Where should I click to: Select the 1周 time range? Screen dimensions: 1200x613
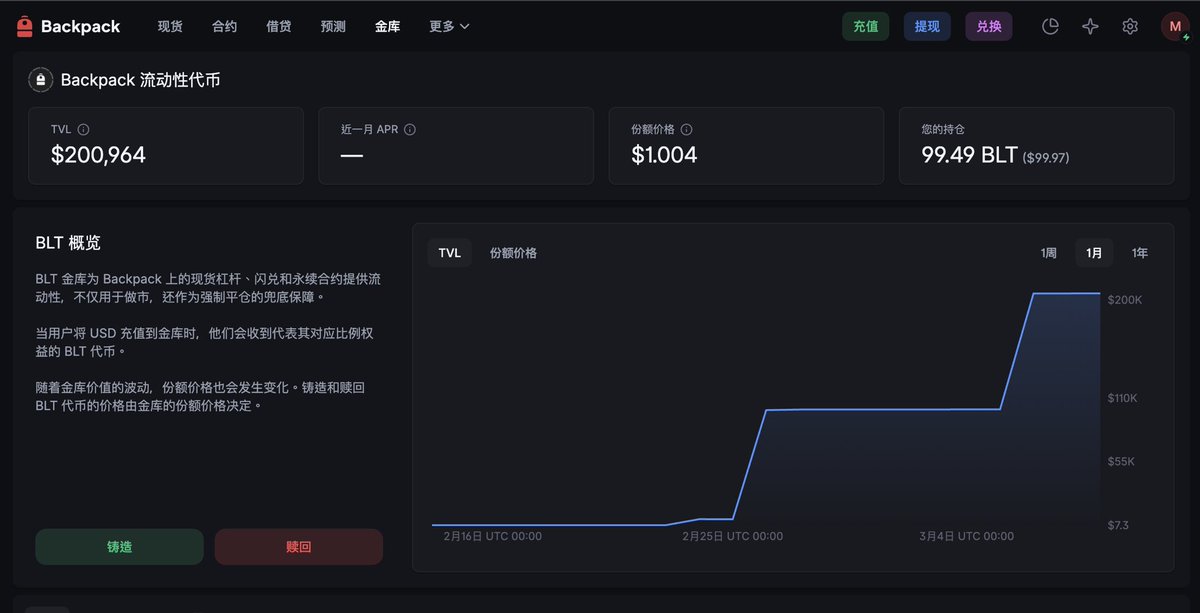click(x=1048, y=253)
